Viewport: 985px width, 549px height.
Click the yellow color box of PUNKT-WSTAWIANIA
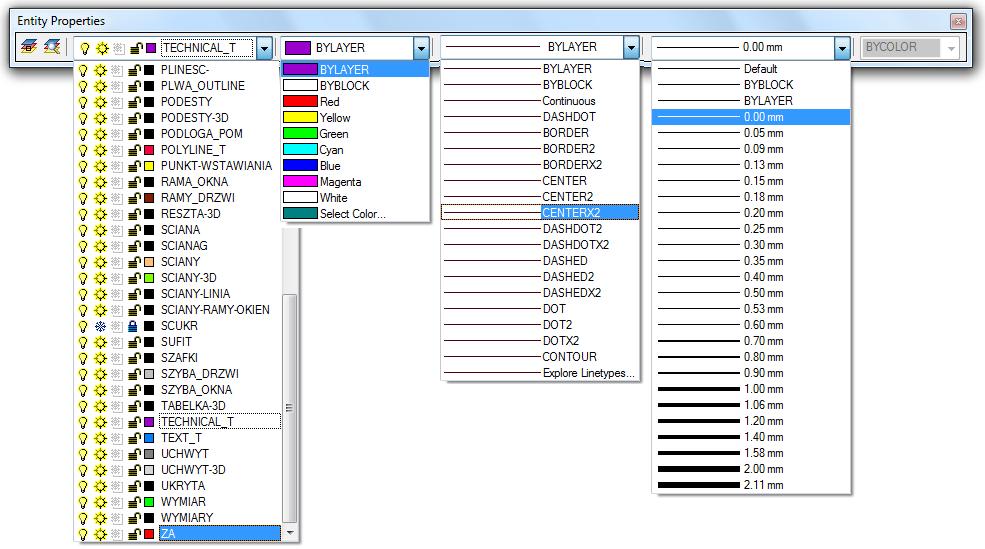pyautogui.click(x=149, y=166)
